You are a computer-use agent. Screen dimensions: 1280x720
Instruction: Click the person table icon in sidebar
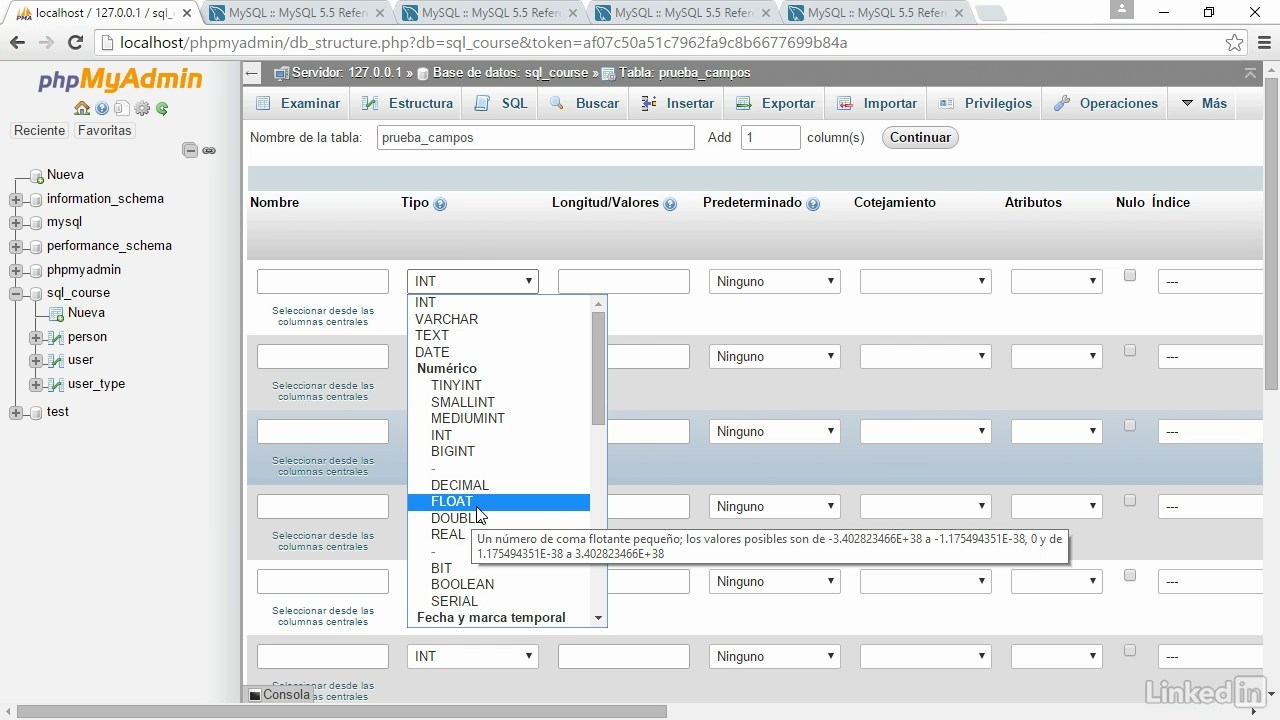click(x=56, y=337)
